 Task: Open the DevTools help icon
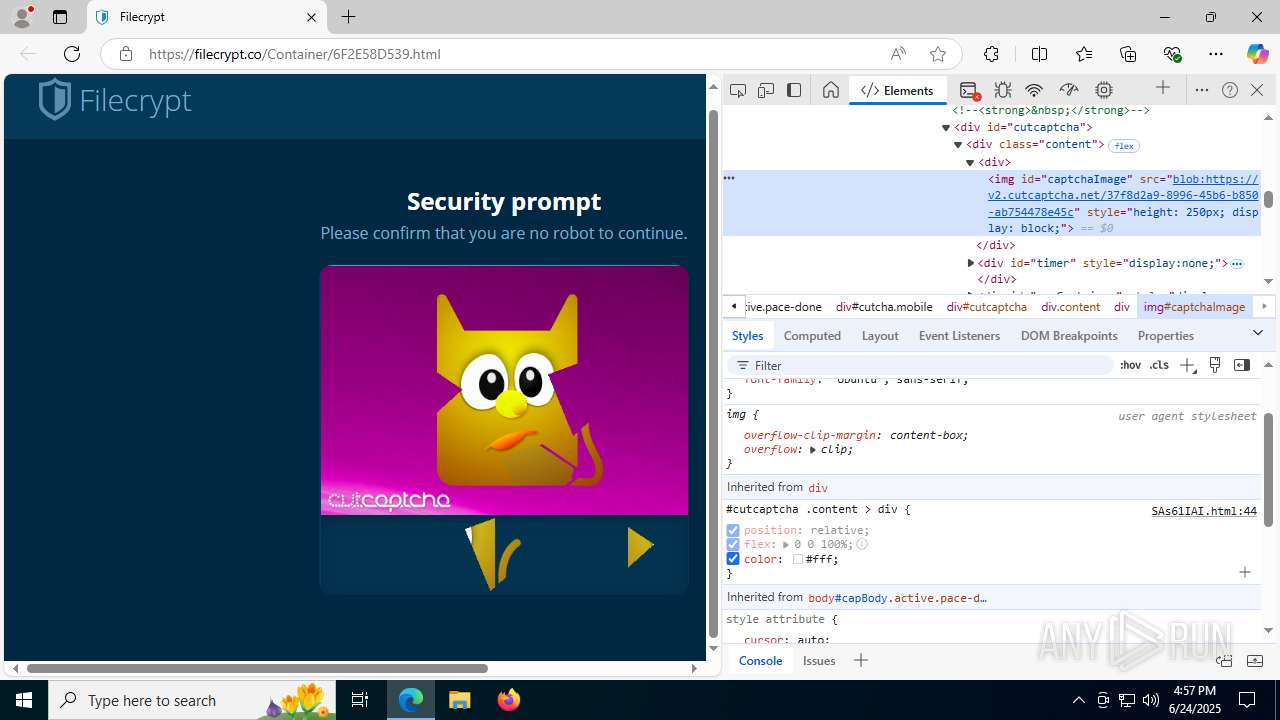point(1230,90)
